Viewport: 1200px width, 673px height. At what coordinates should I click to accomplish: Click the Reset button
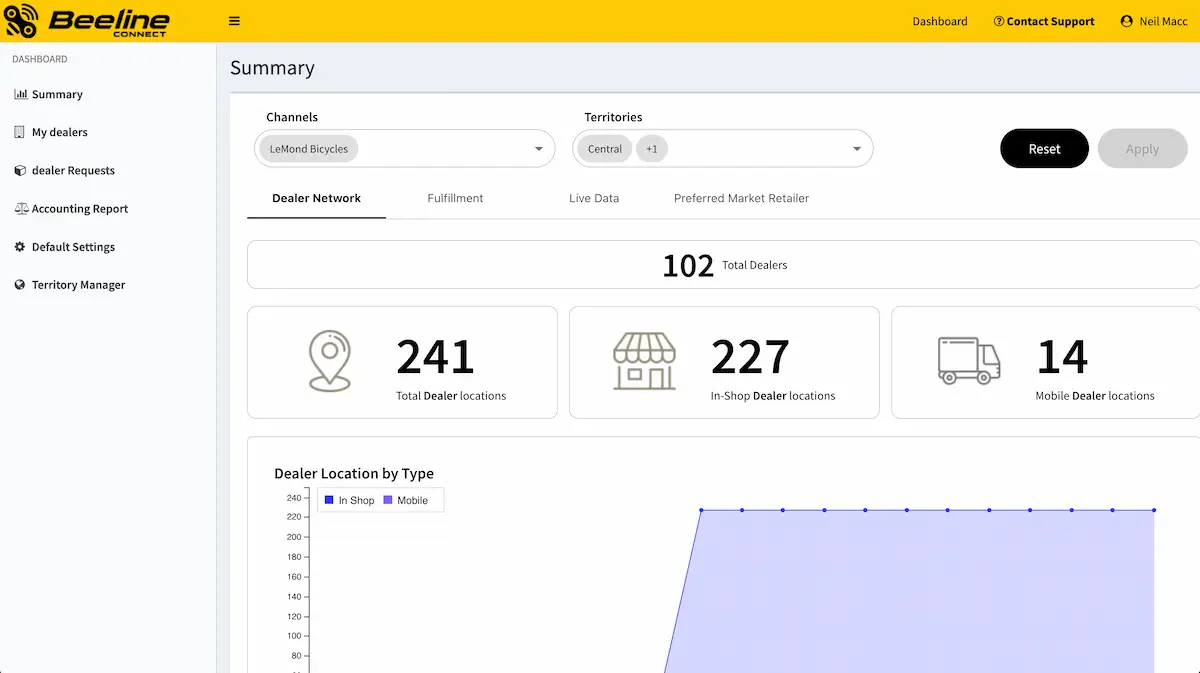1044,148
